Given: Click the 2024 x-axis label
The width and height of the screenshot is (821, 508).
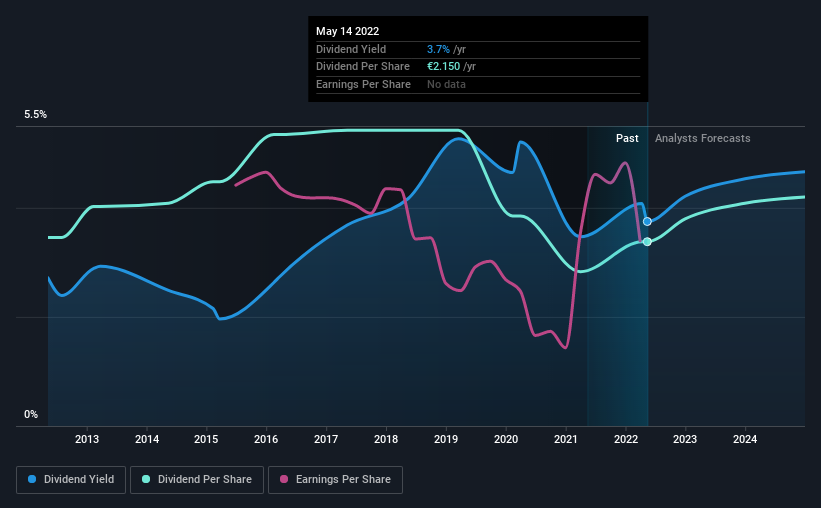Looking at the screenshot, I should point(745,439).
